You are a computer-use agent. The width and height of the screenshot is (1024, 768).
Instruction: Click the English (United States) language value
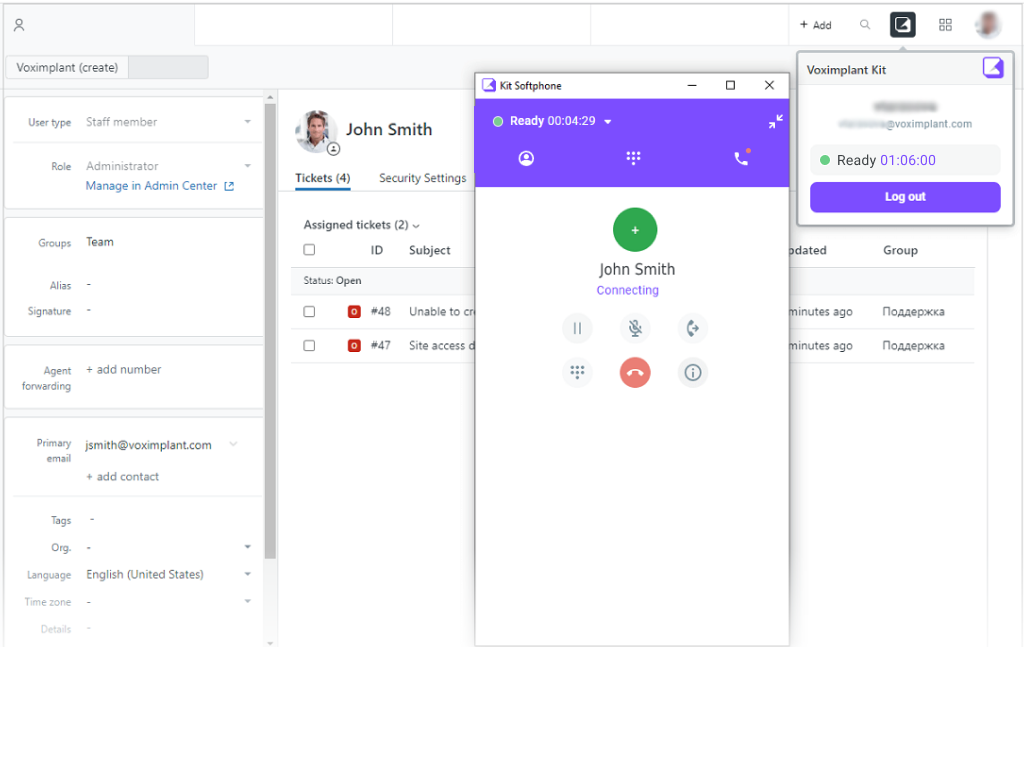145,574
